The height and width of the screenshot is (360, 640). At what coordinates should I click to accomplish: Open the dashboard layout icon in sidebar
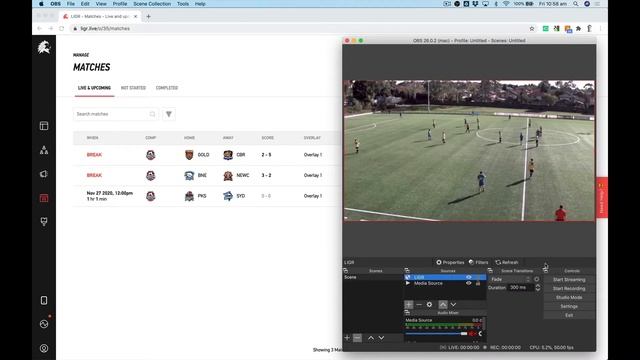[44, 126]
